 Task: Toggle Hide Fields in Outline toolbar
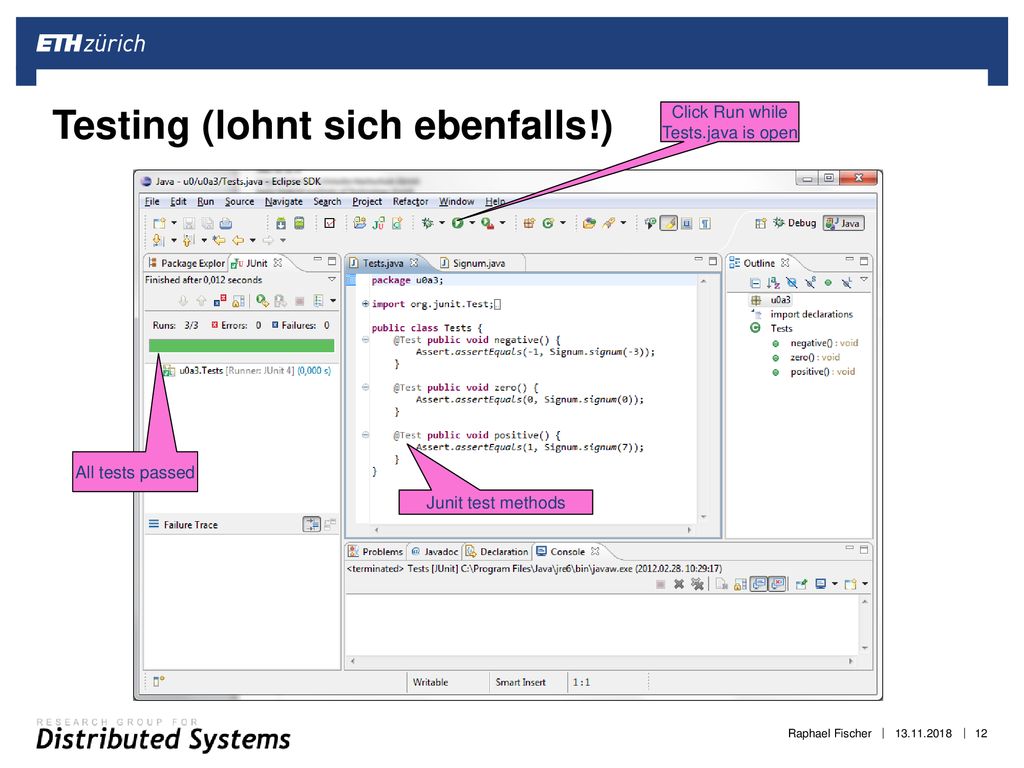(792, 283)
